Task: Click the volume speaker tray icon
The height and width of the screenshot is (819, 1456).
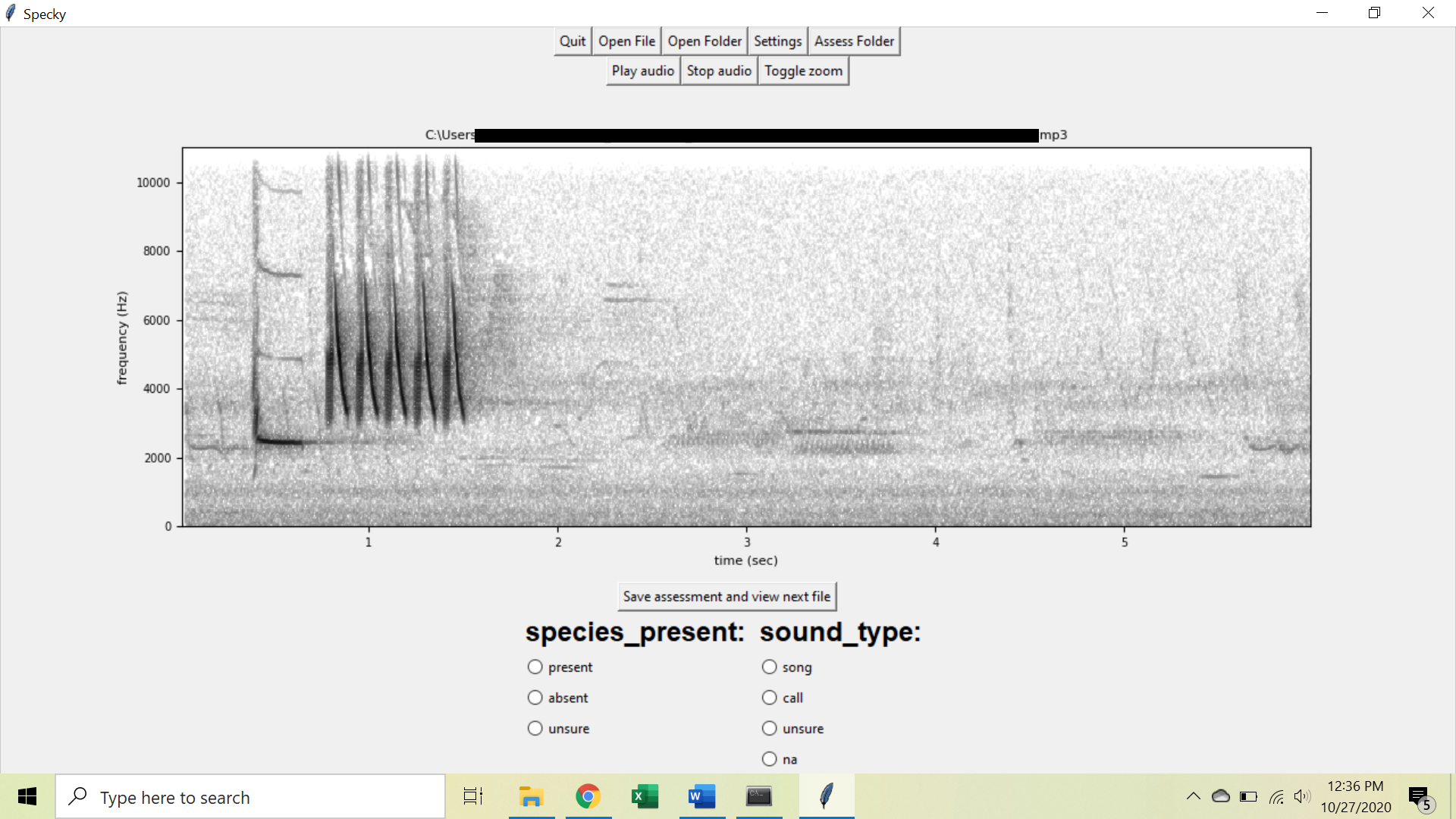Action: (x=1302, y=796)
